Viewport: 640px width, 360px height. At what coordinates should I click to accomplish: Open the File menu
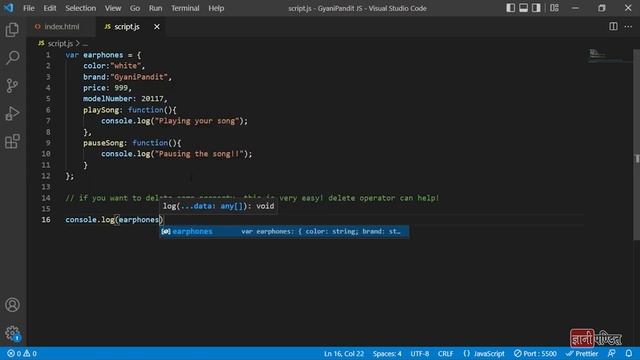tap(29, 8)
